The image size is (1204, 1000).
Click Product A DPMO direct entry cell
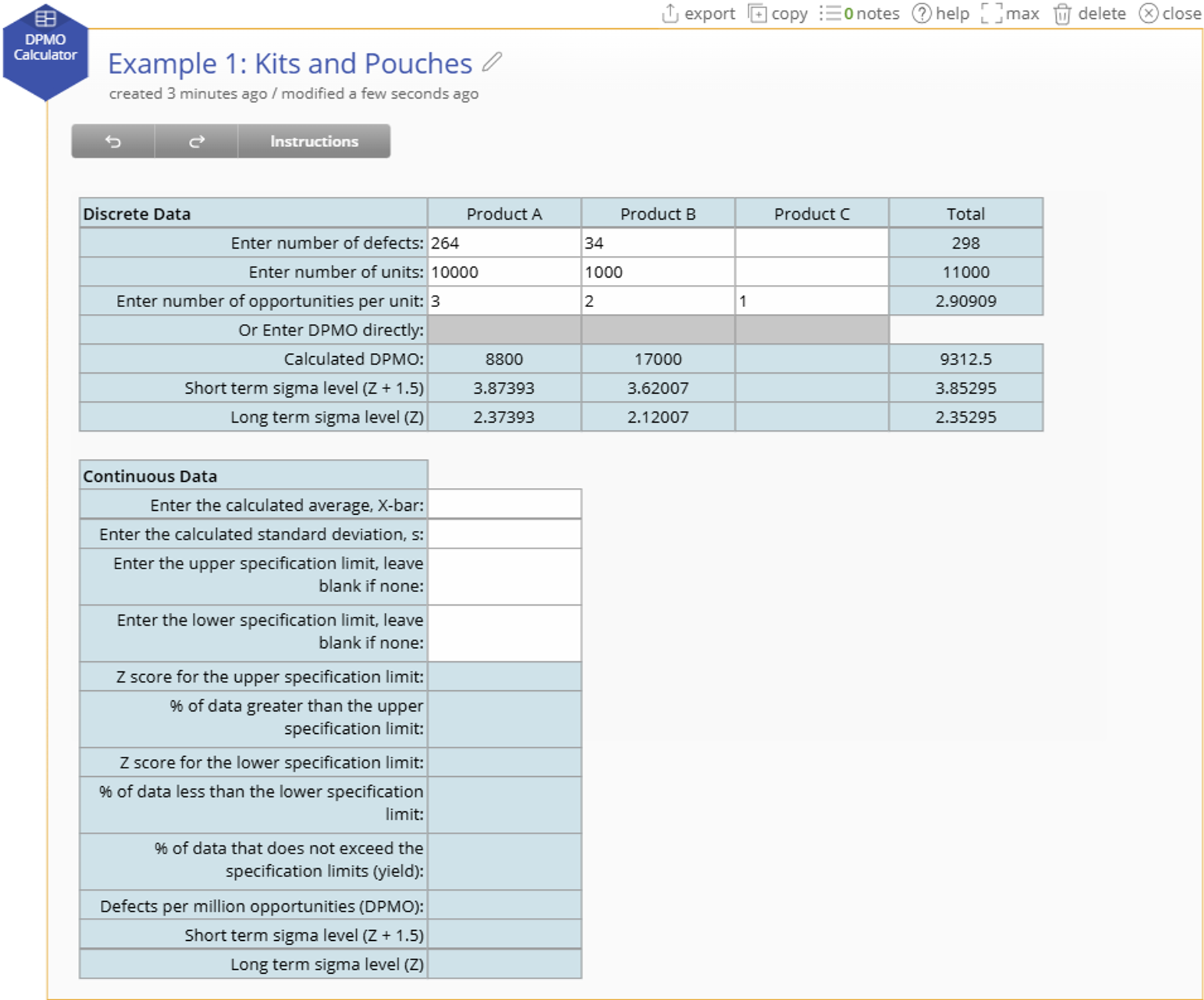click(x=504, y=330)
